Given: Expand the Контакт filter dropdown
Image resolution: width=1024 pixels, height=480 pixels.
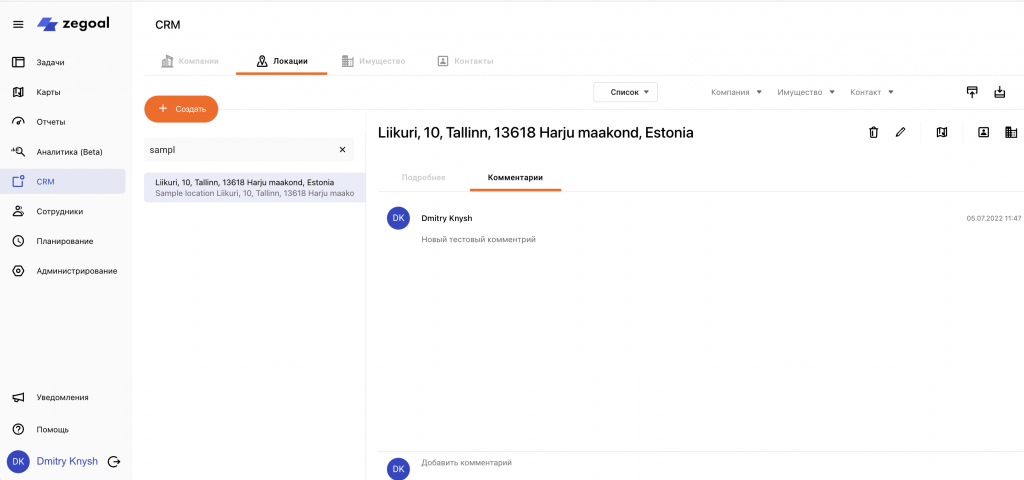Looking at the screenshot, I should click(x=871, y=92).
